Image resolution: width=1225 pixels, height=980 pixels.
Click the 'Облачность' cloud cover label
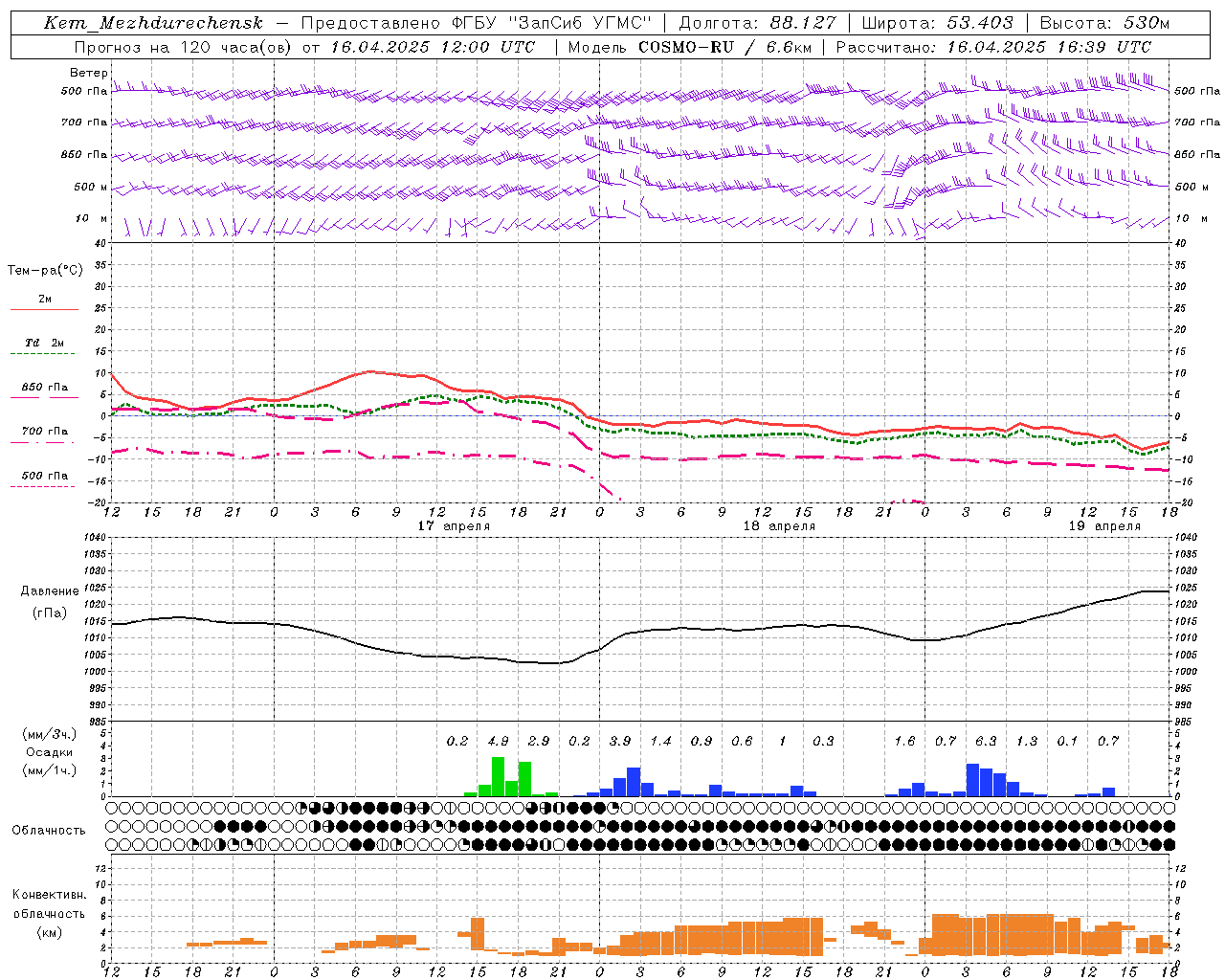coord(49,831)
